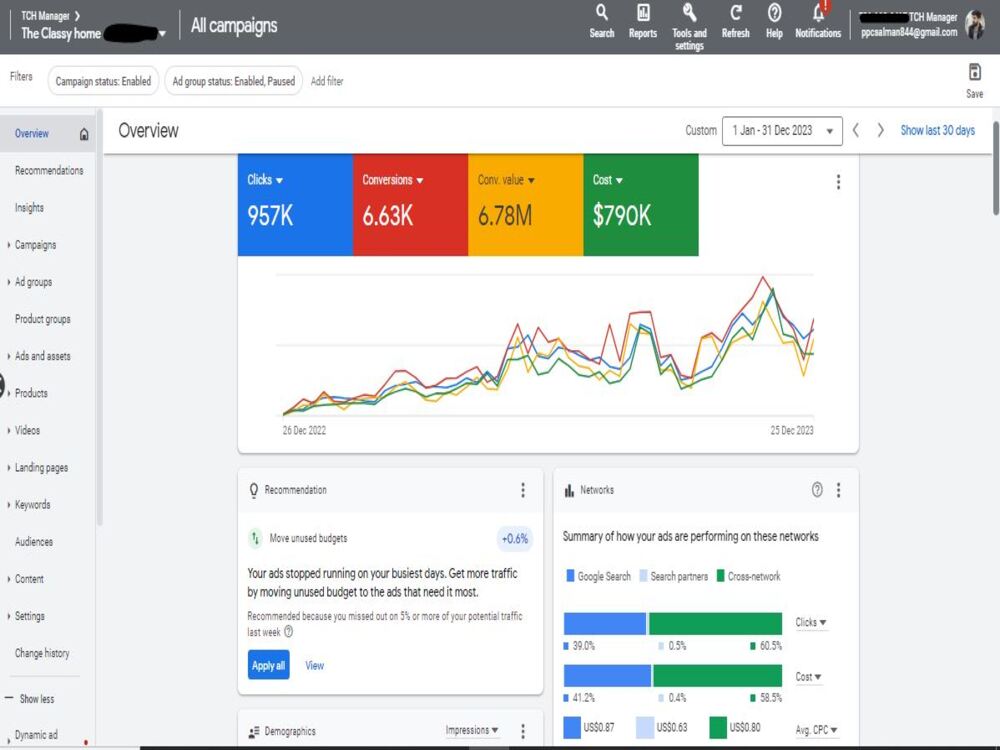Click the home icon beside Overview
This screenshot has height=750, width=1000.
point(84,134)
